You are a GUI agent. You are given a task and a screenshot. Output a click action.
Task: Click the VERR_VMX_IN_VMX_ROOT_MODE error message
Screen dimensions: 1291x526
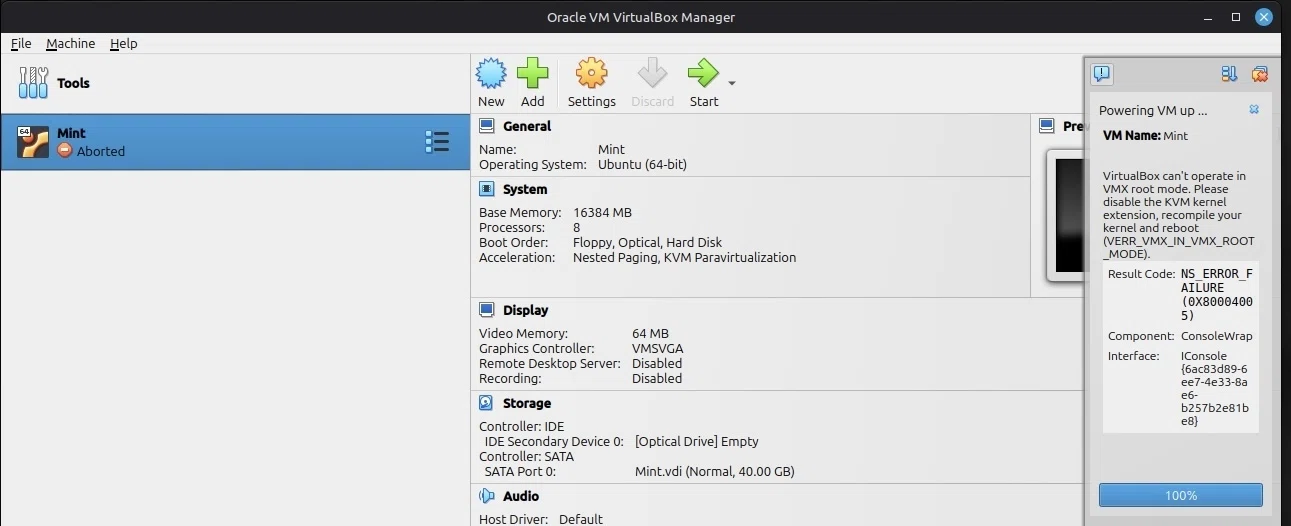point(1178,215)
